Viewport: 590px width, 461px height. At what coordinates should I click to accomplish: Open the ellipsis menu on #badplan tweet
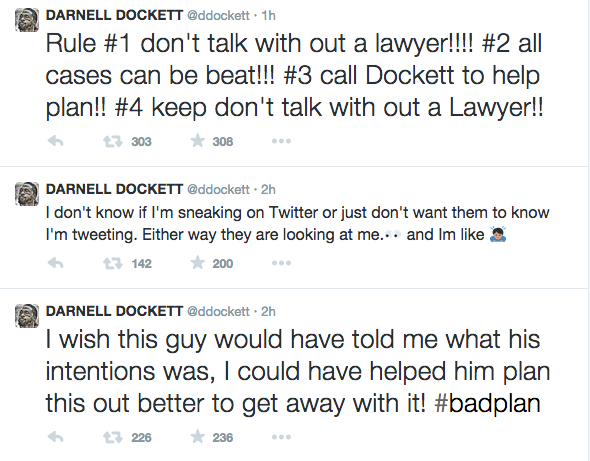click(x=281, y=437)
